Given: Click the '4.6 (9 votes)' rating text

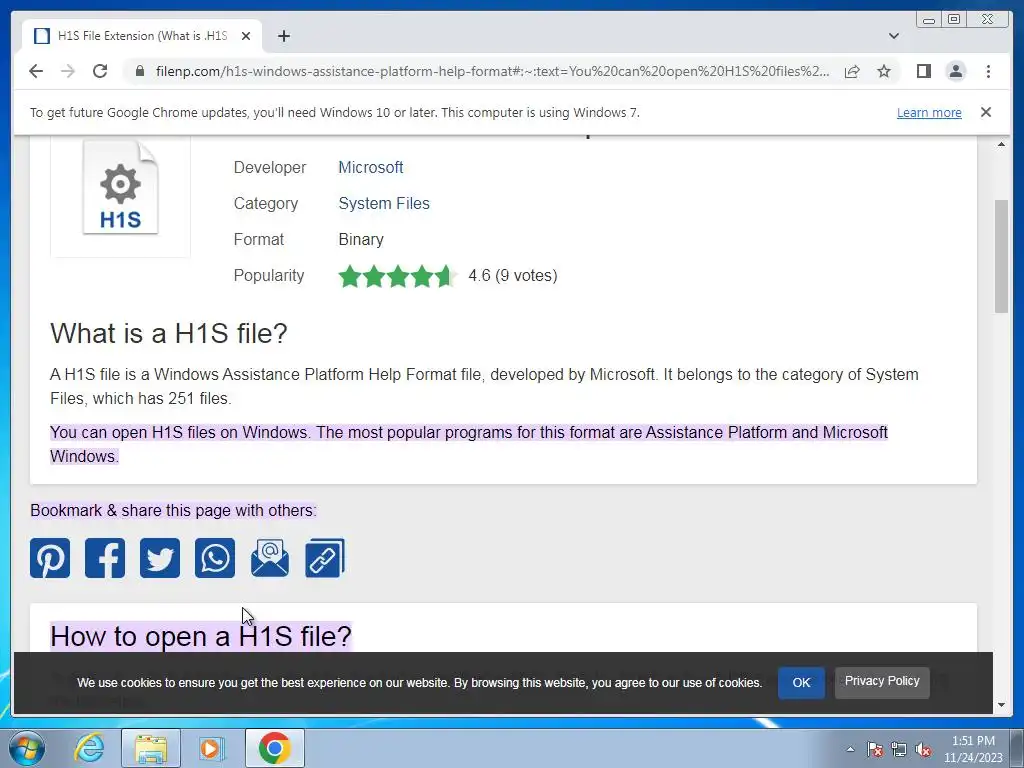Looking at the screenshot, I should point(513,276).
